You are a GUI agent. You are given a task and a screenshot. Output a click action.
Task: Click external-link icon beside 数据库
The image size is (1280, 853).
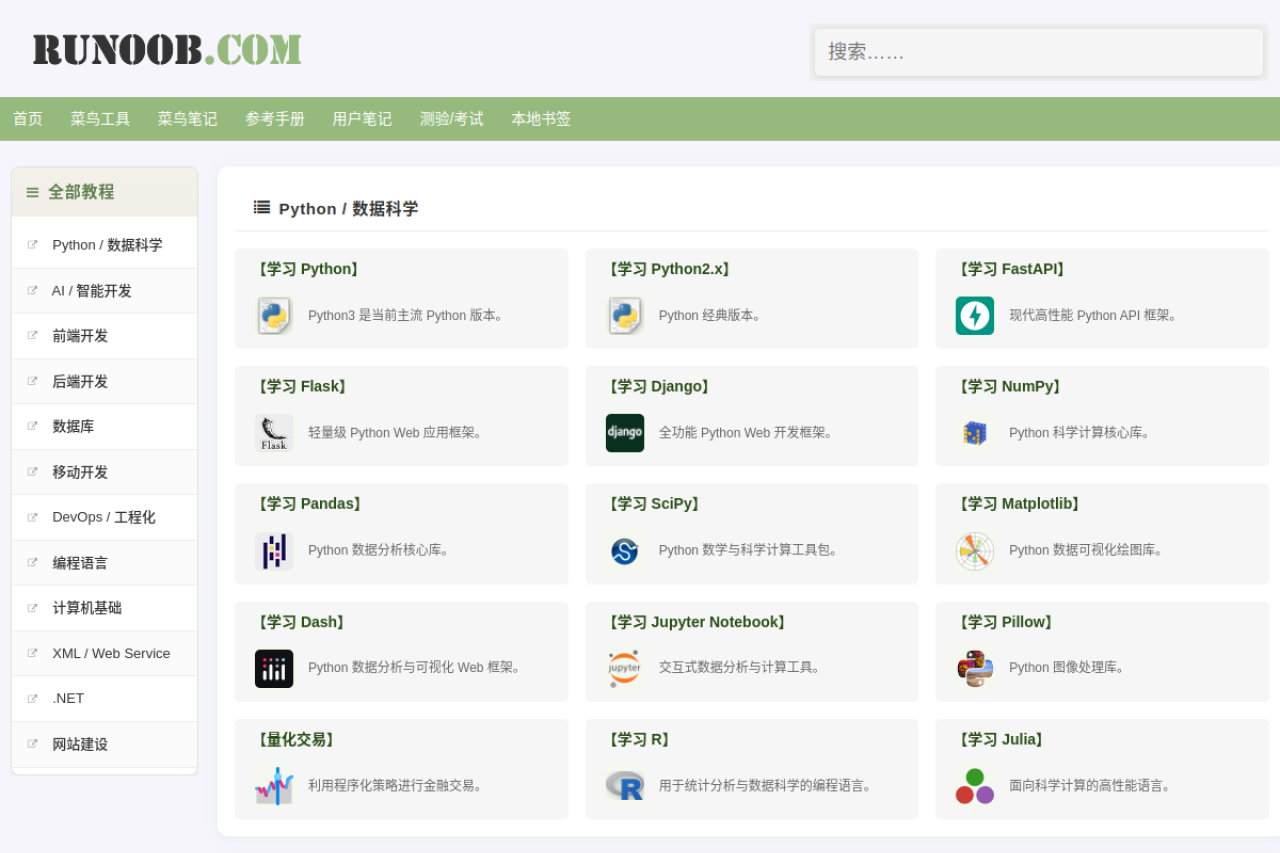[x=33, y=426]
